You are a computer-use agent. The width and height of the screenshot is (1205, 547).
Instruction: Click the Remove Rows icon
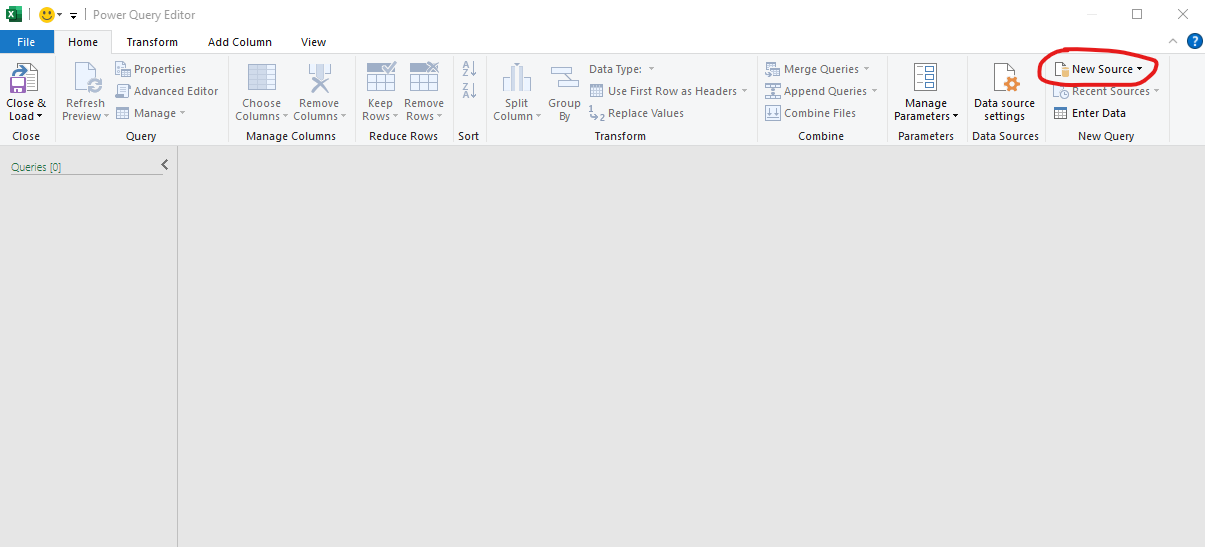[x=424, y=78]
